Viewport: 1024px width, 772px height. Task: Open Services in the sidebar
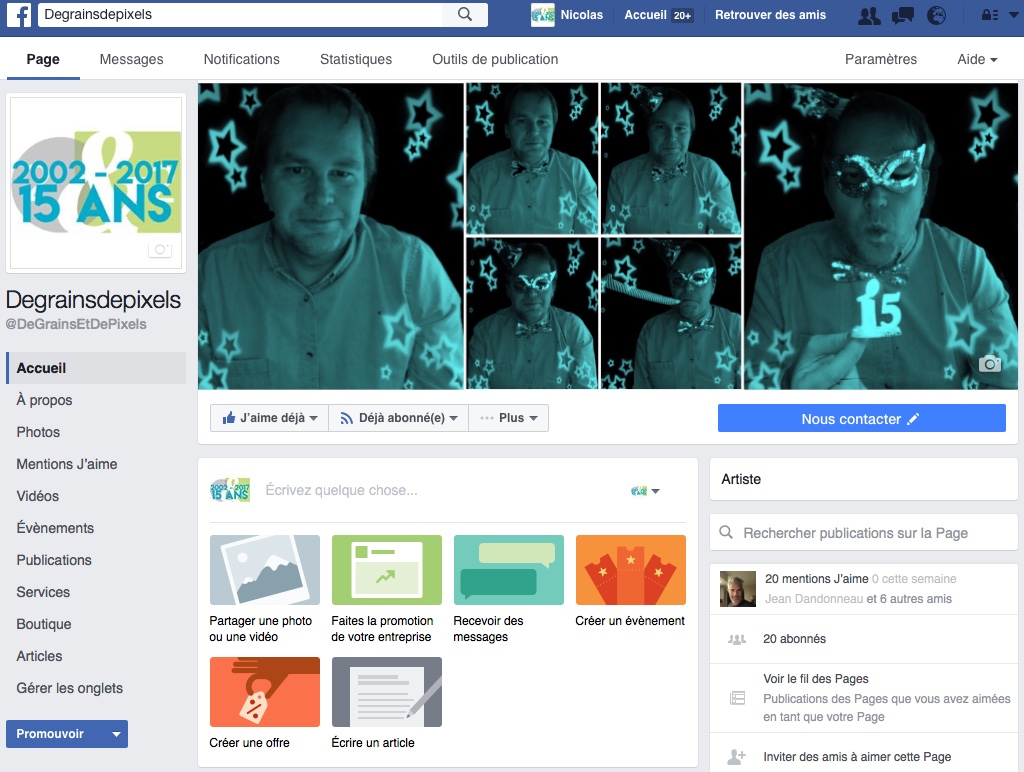coord(43,592)
